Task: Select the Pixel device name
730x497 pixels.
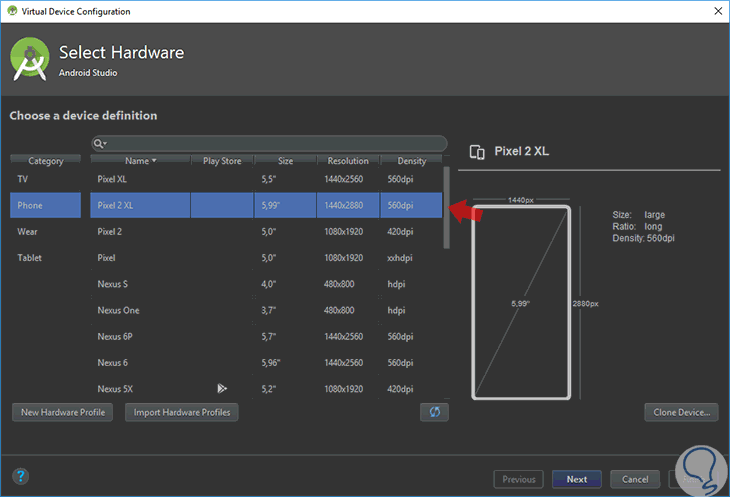Action: point(106,258)
